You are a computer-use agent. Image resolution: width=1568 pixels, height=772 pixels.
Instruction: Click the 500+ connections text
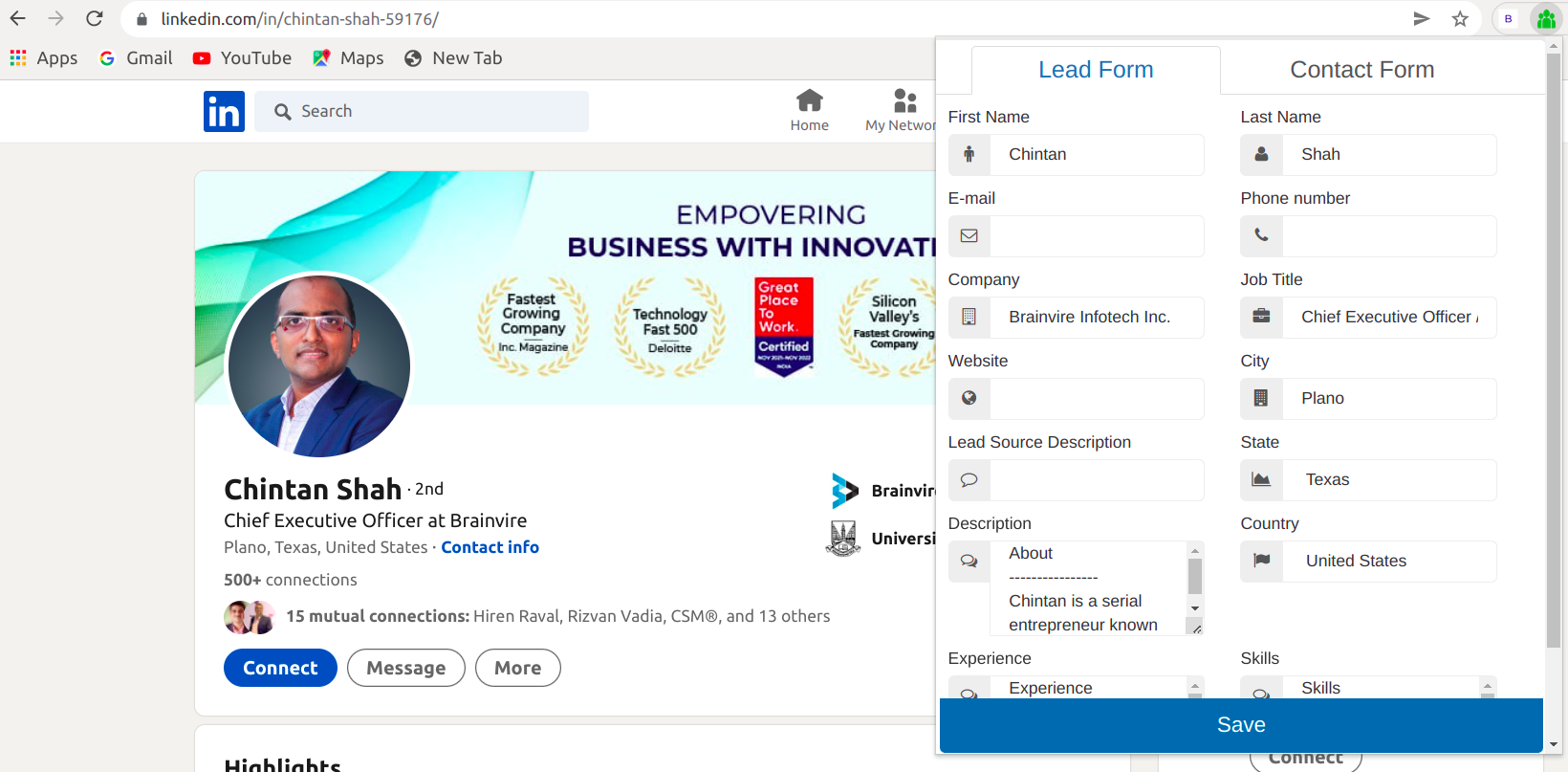(x=291, y=580)
